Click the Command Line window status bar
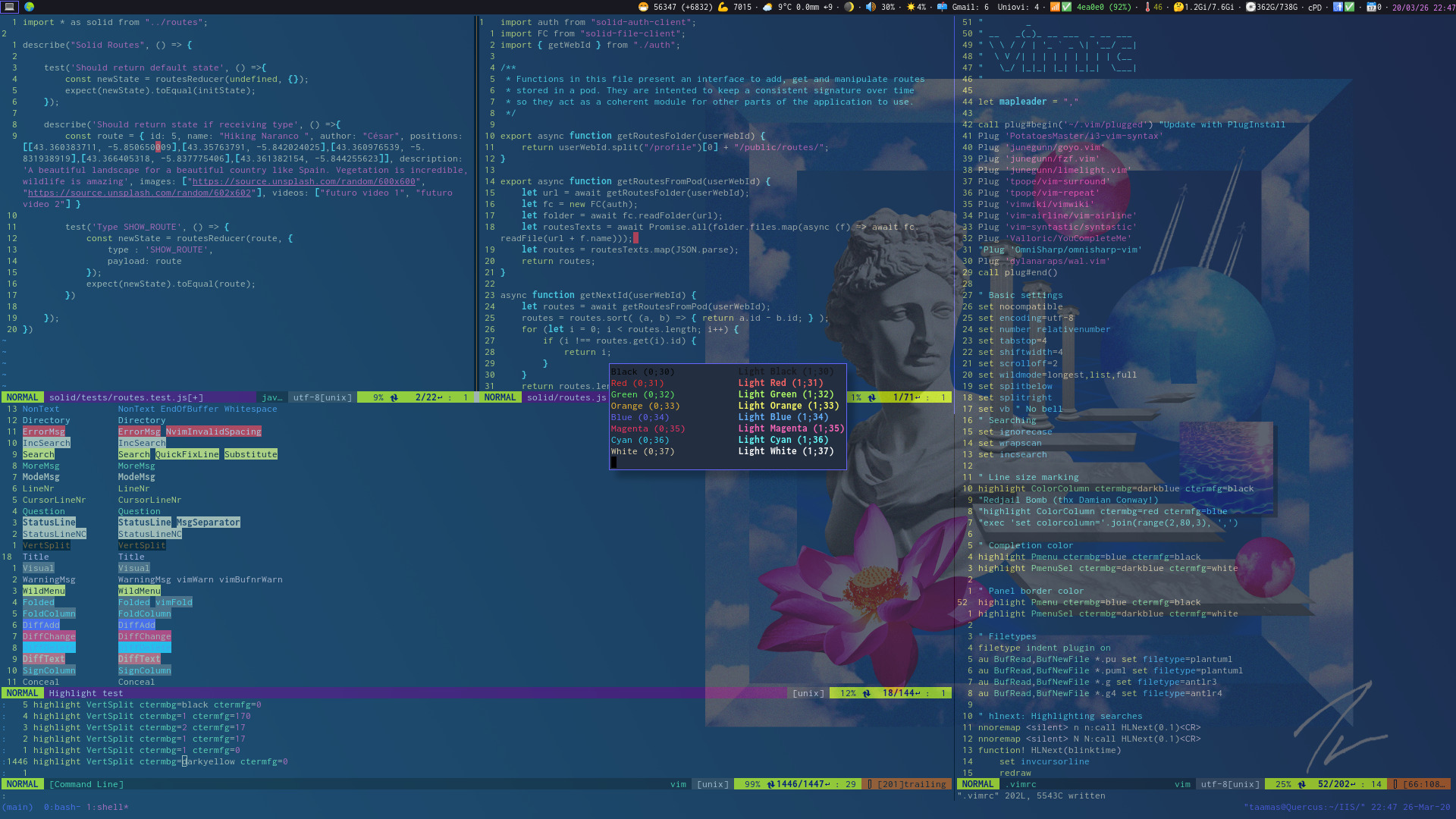This screenshot has width=1456, height=819. tap(86, 784)
